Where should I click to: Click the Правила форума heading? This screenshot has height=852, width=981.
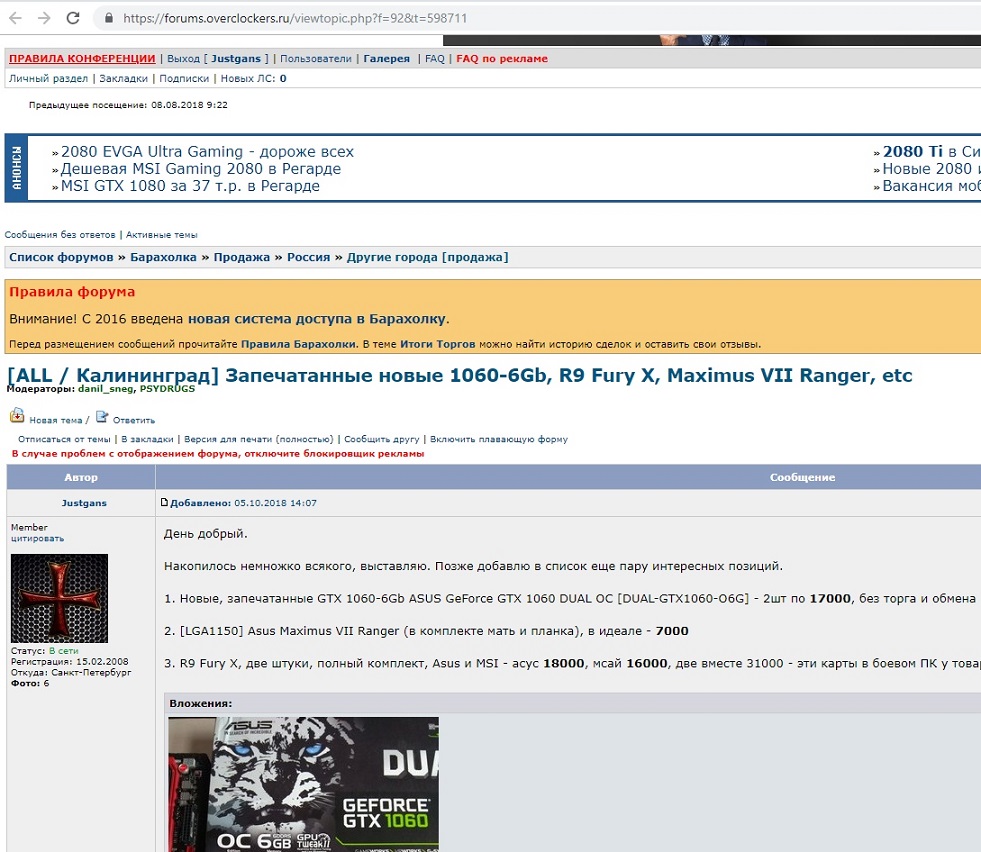(x=72, y=292)
